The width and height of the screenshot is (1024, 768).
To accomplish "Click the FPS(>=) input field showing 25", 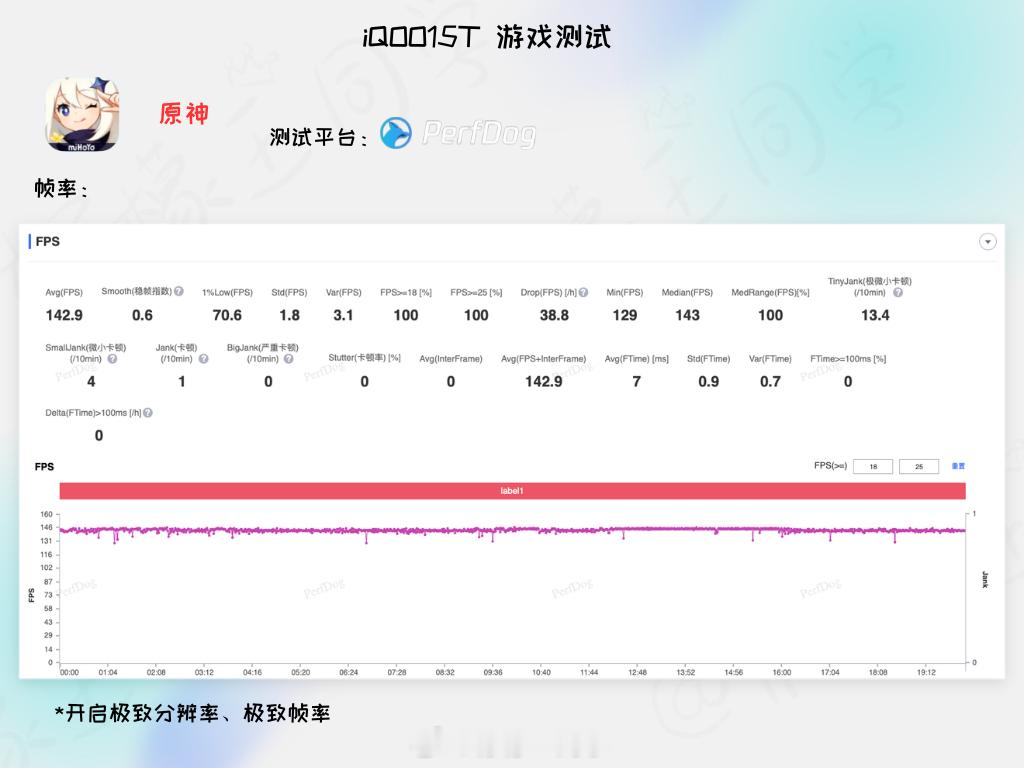I will pos(919,466).
